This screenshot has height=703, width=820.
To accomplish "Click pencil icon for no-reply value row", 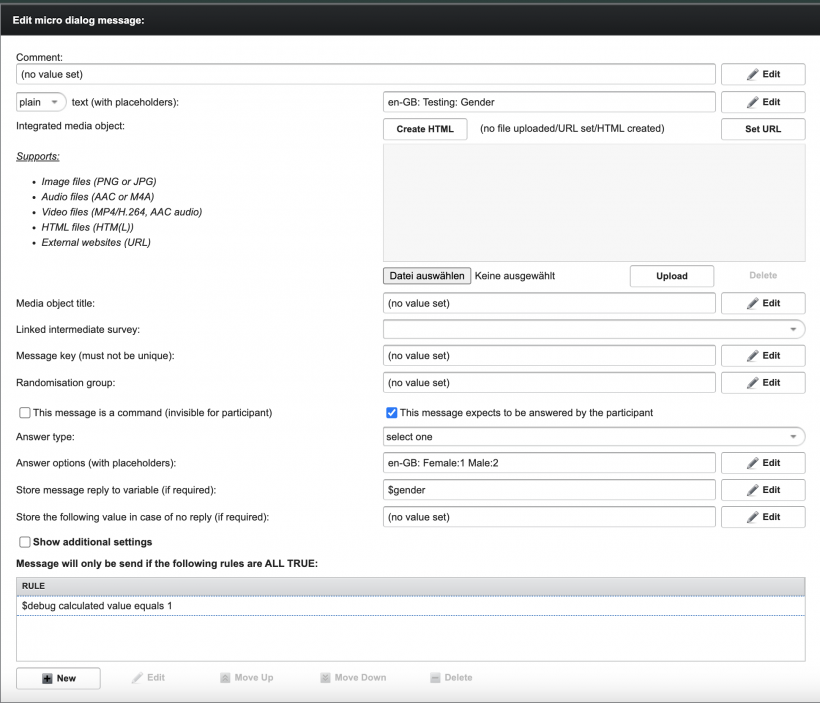I will tap(753, 517).
